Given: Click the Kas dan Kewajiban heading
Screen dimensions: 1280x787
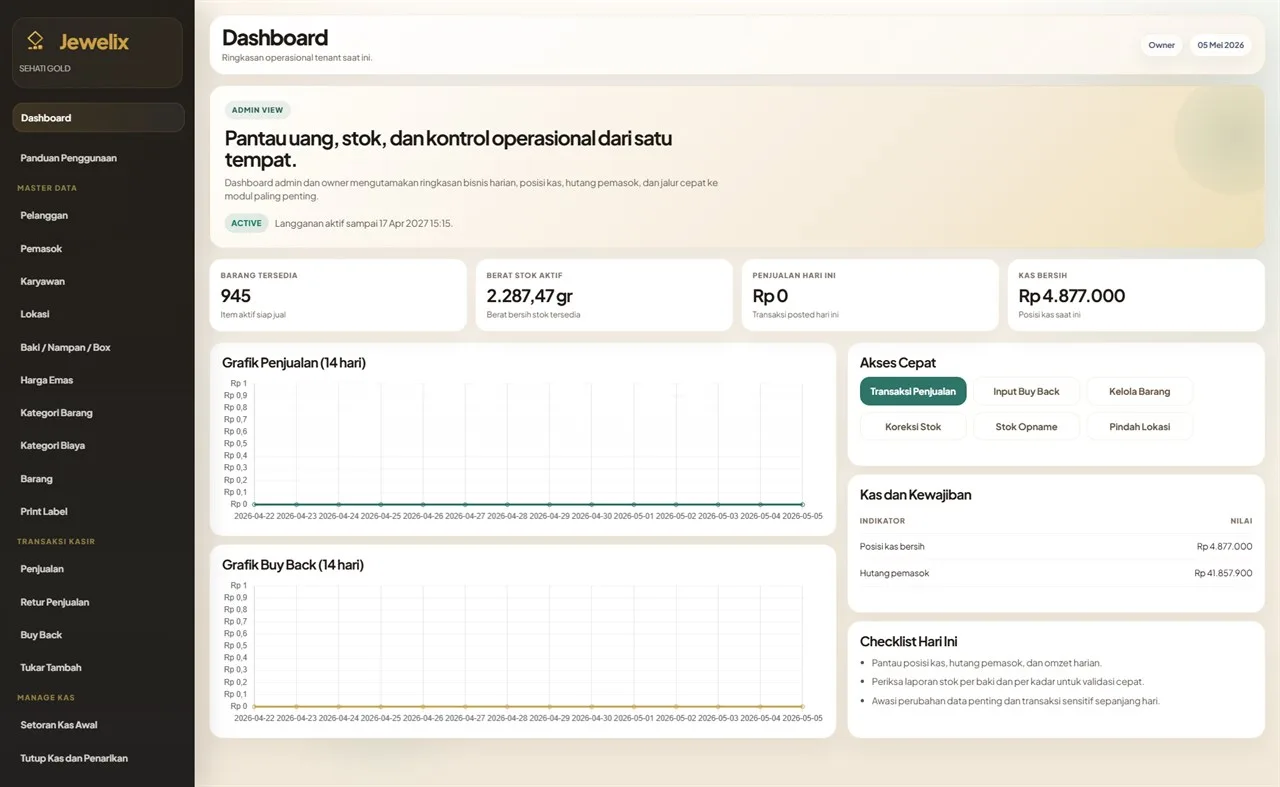Looking at the screenshot, I should coord(916,495).
